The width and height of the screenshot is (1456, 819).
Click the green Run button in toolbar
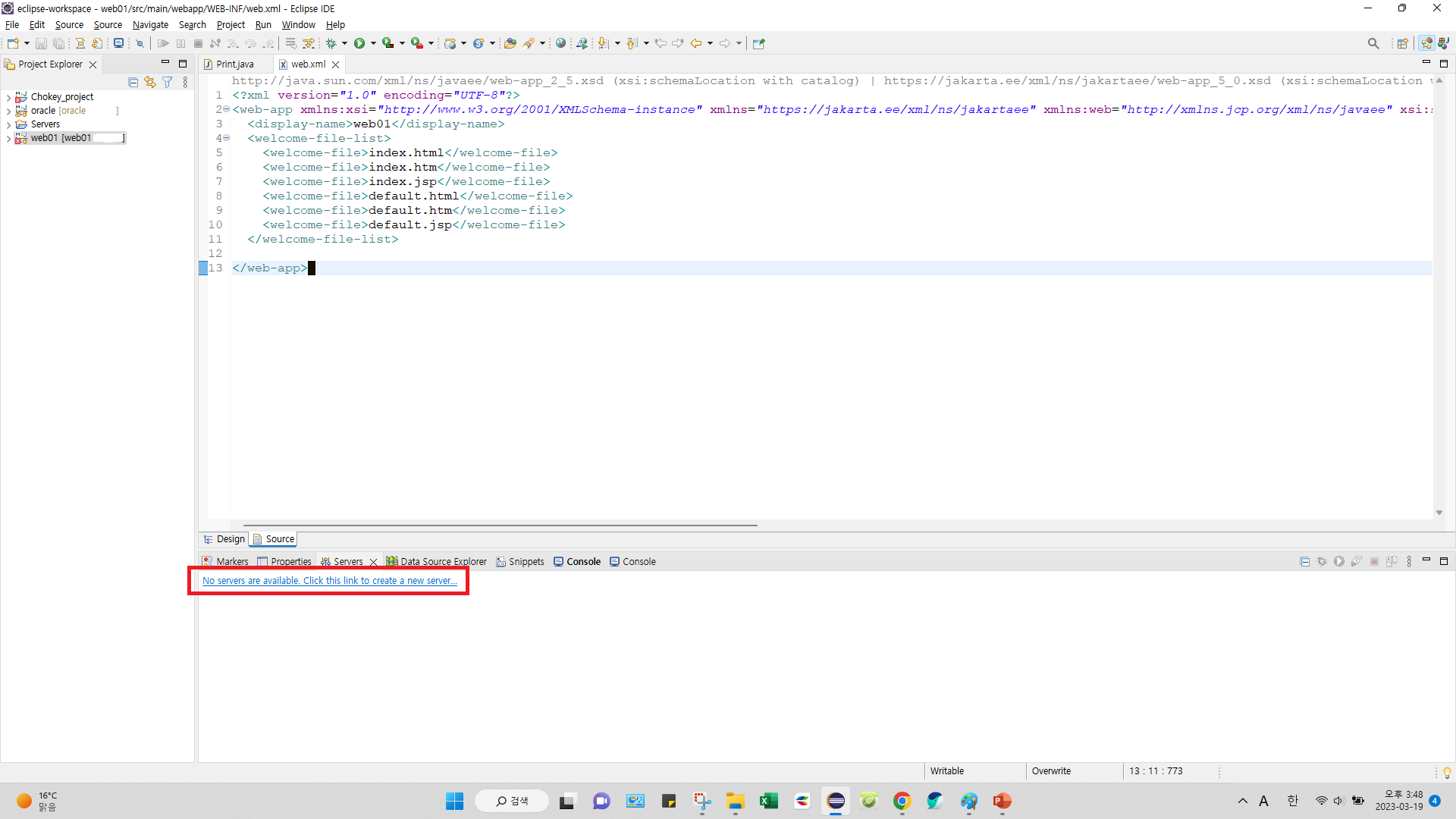(x=359, y=43)
